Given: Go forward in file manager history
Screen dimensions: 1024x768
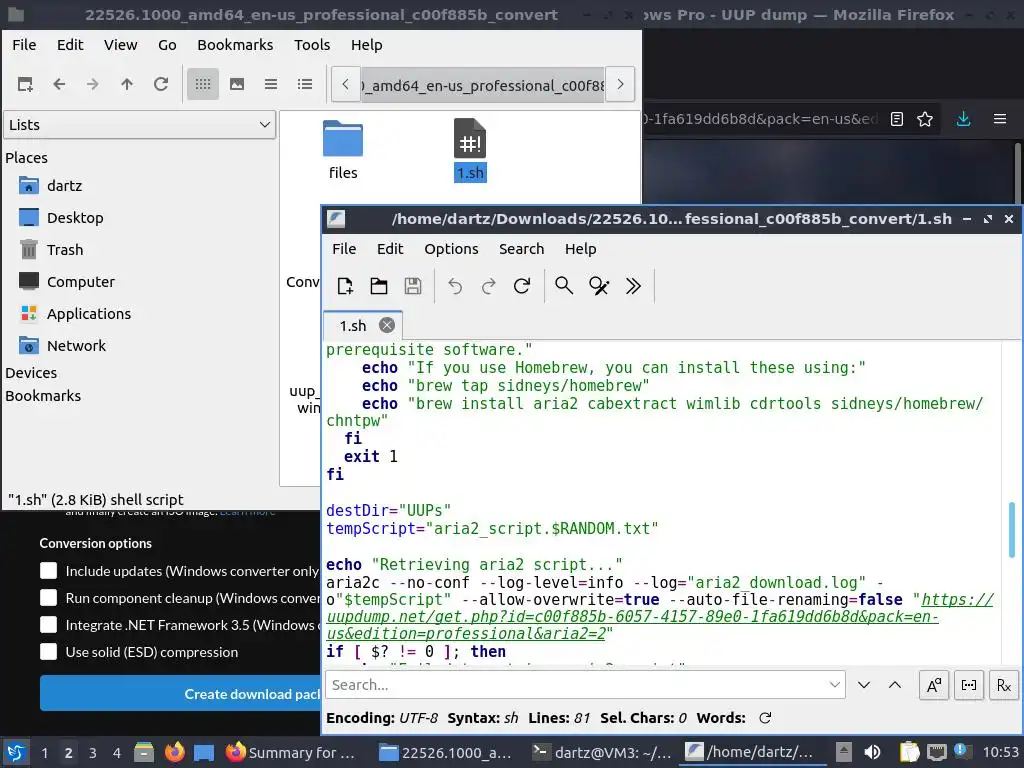Looking at the screenshot, I should click(93, 84).
